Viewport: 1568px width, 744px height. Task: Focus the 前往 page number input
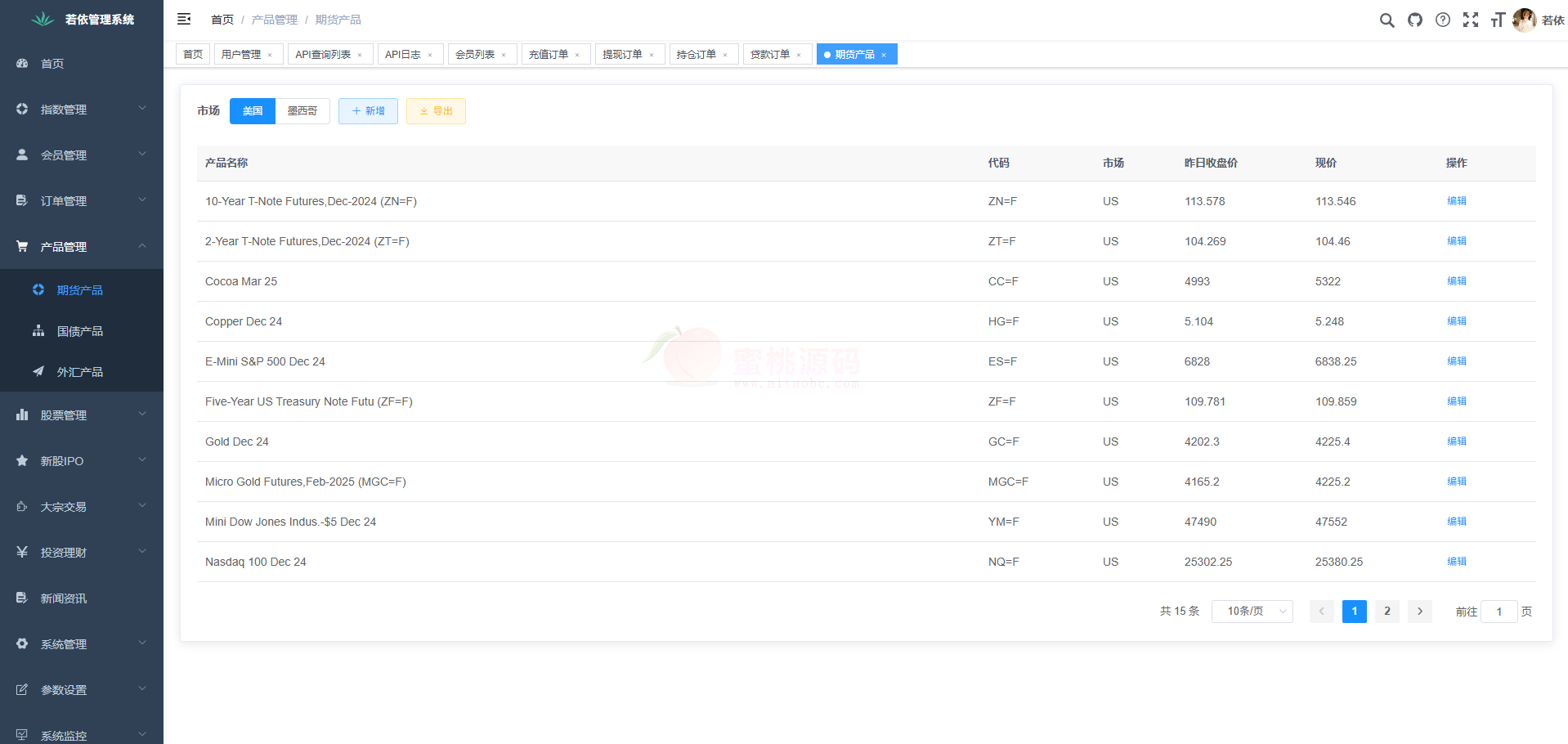(x=1499, y=612)
